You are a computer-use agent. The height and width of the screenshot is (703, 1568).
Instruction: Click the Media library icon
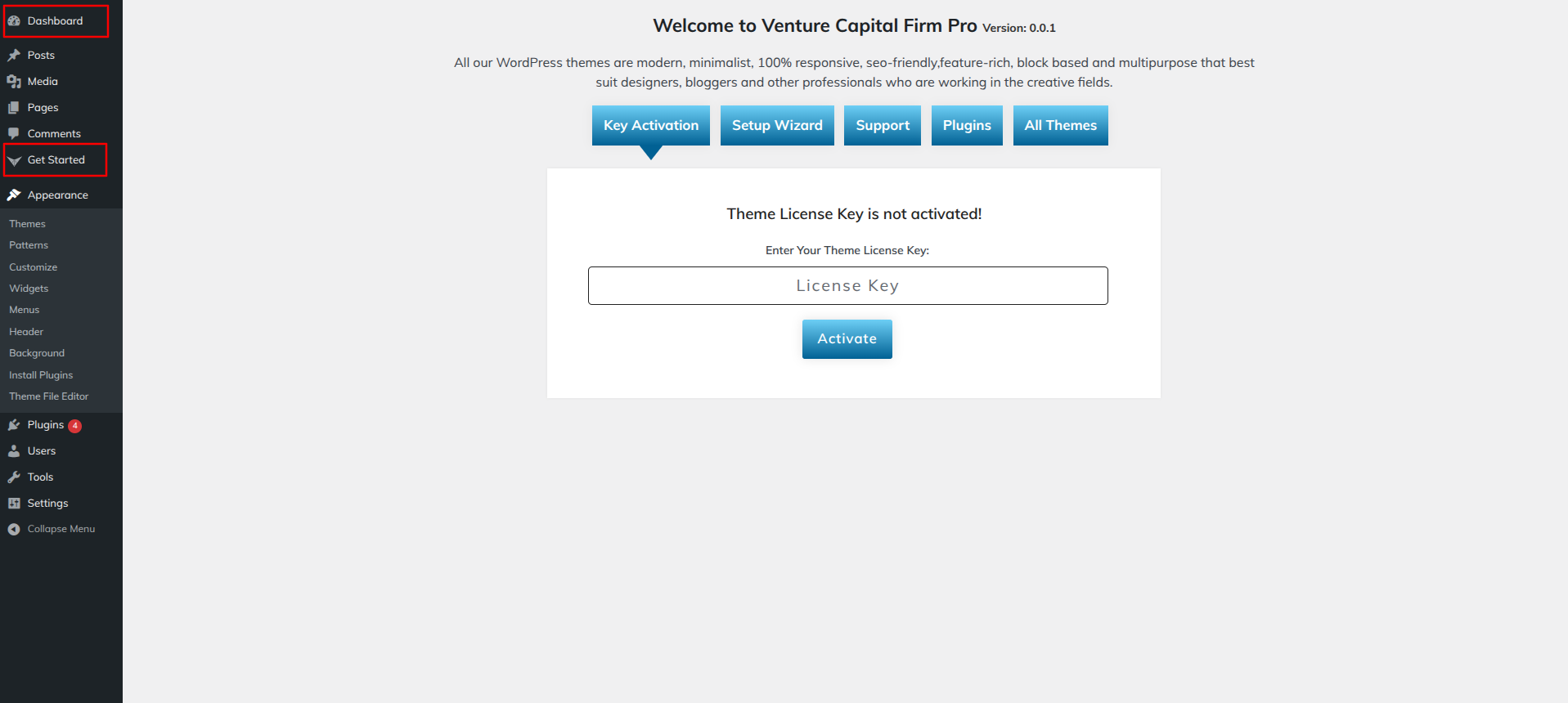(14, 82)
